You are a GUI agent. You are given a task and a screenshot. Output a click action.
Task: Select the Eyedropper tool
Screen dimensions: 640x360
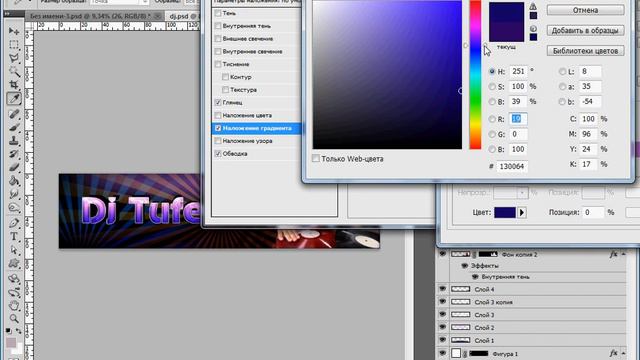click(13, 99)
